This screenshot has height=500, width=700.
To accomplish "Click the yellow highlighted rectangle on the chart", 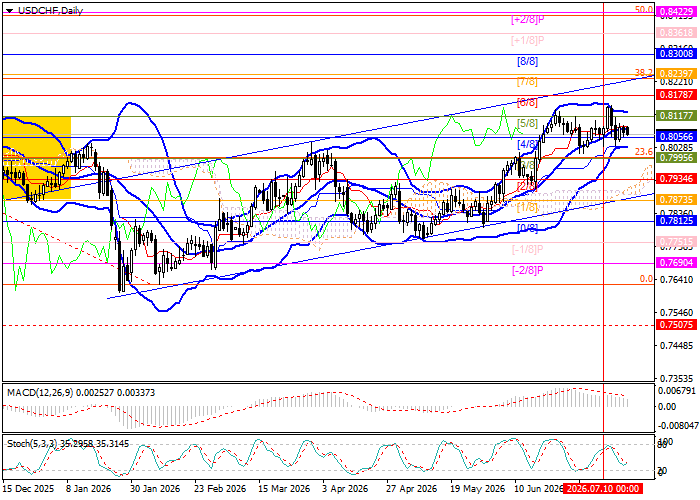I will coord(37,158).
